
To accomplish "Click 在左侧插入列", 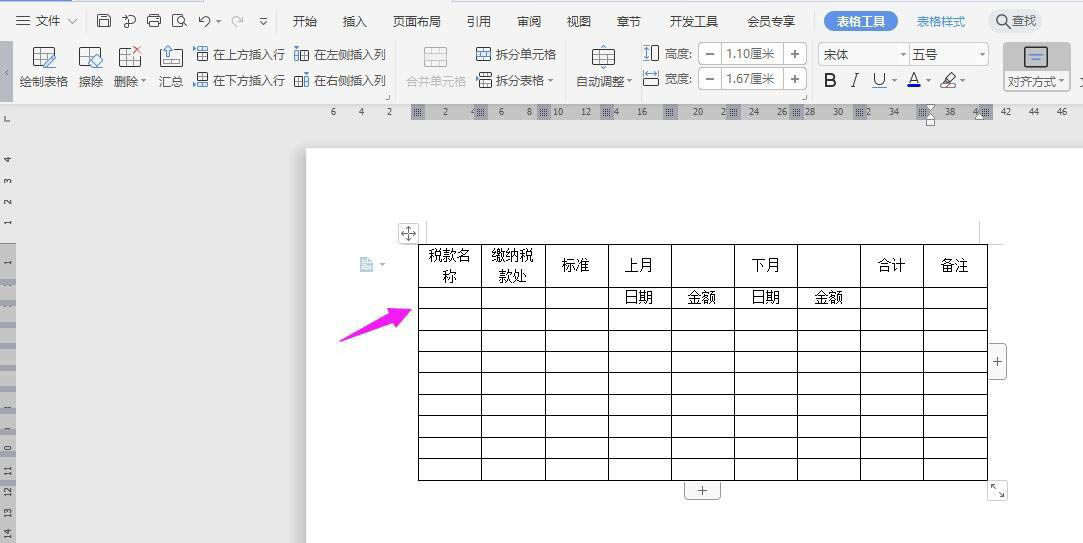I will 340,54.
